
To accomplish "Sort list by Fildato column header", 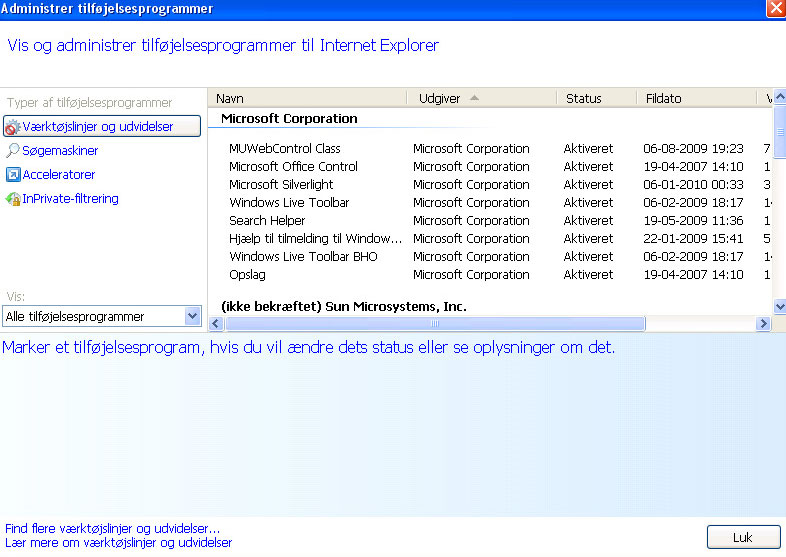I will tap(696, 98).
